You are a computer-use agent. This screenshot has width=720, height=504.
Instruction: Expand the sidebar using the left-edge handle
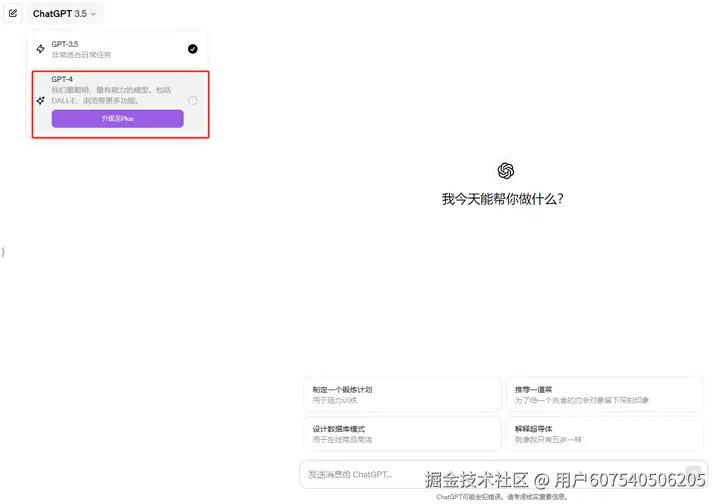coord(3,252)
